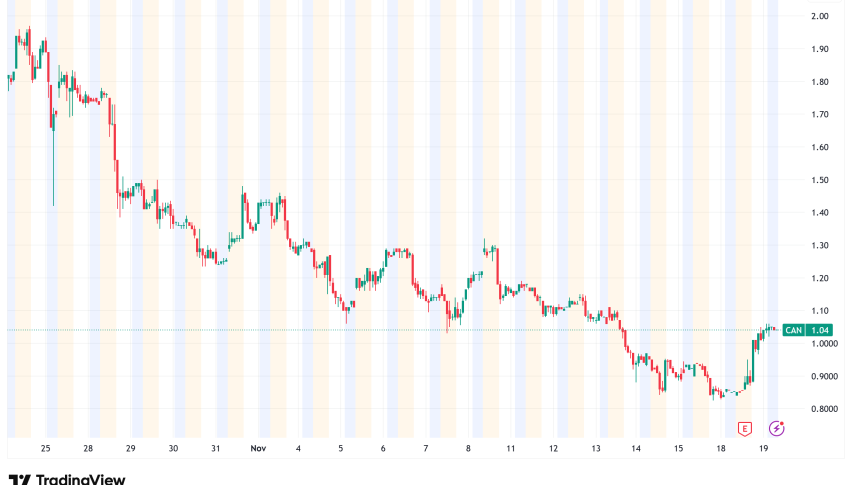Viewport: 852px width, 485px height.
Task: Select the Nov label on time axis
Action: pos(258,449)
